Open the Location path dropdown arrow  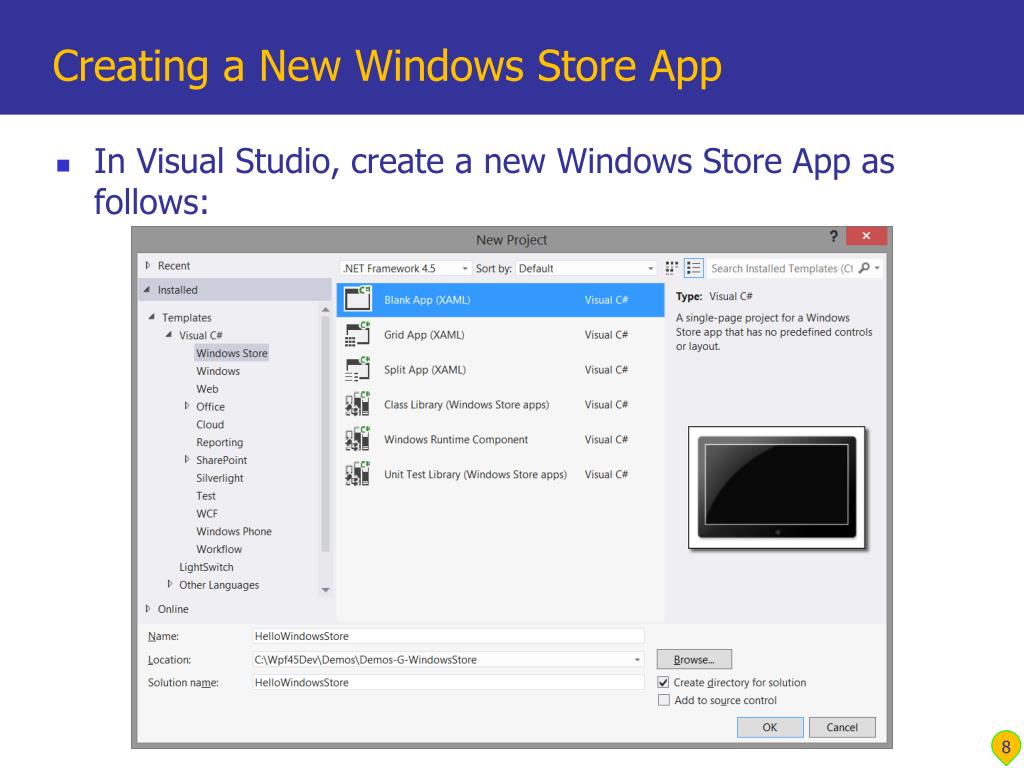(637, 660)
